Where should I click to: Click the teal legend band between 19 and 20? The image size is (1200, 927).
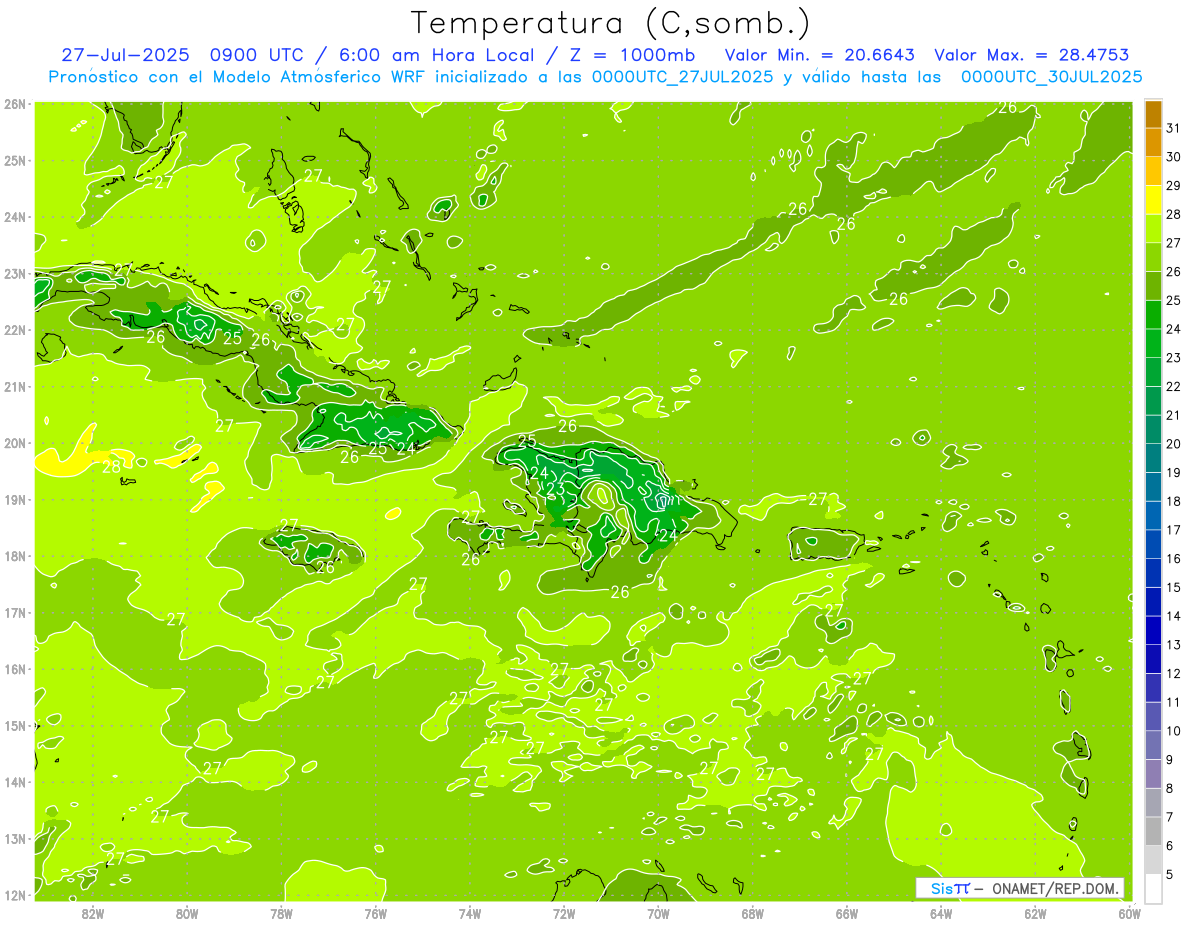click(1153, 458)
